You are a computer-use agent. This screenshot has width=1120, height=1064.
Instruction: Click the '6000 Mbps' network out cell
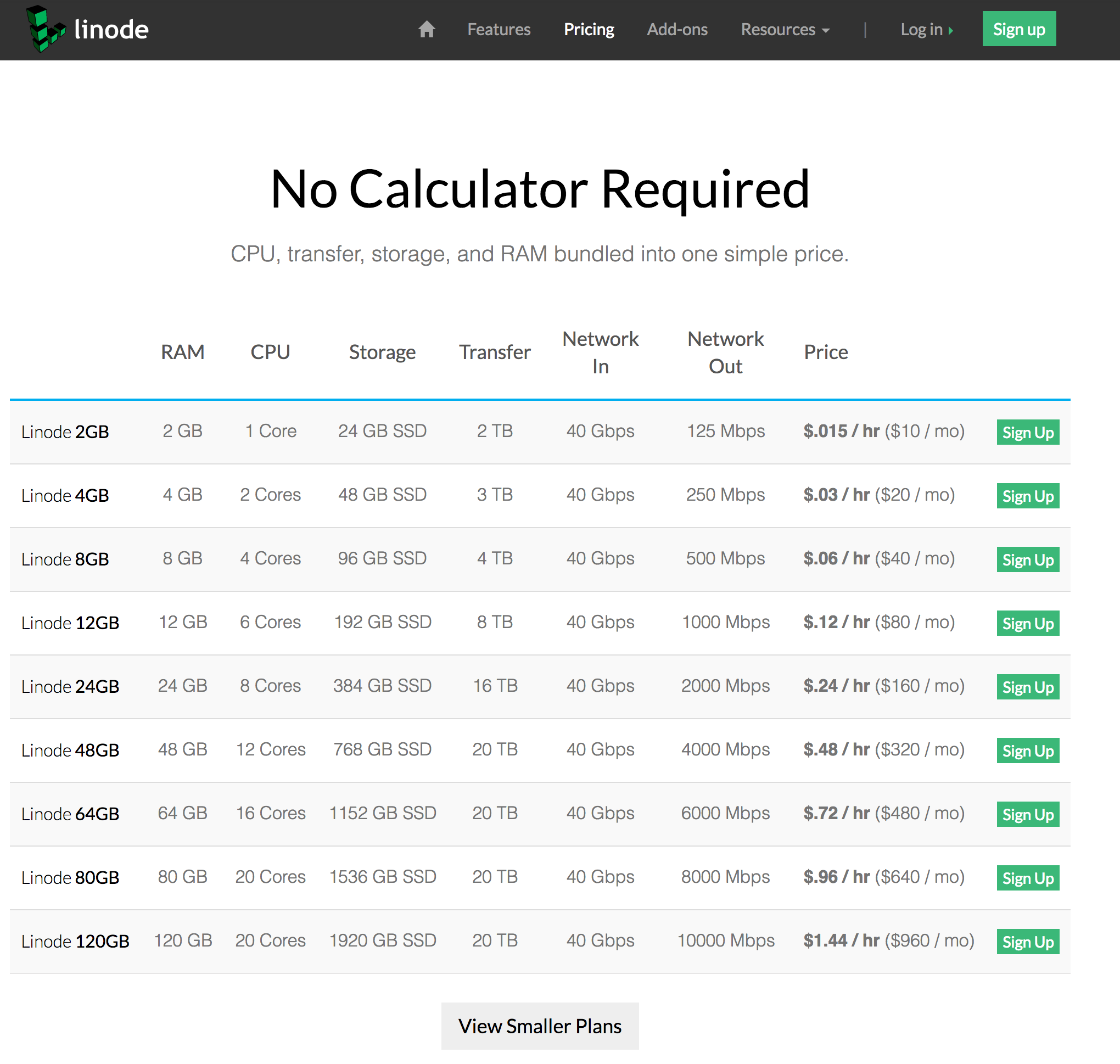[x=725, y=813]
